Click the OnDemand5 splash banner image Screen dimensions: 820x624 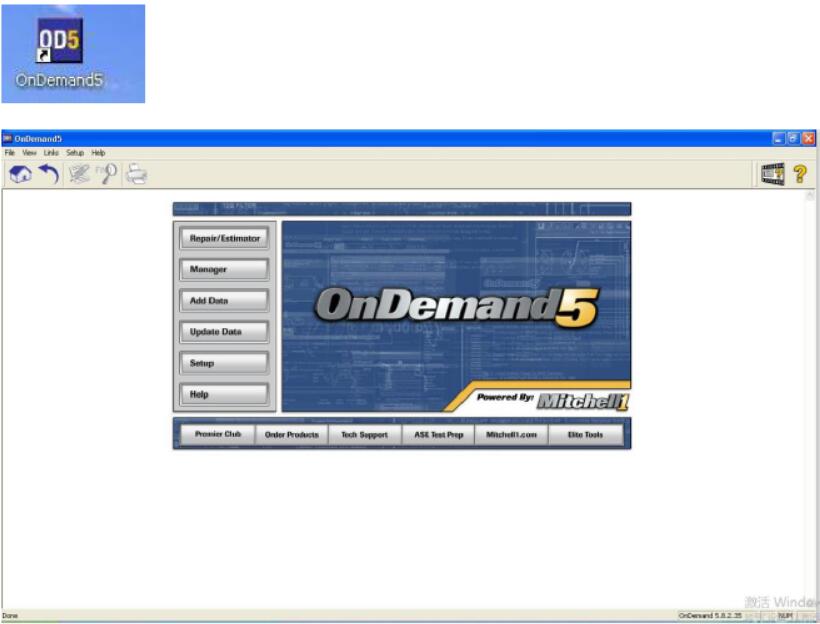[456, 316]
